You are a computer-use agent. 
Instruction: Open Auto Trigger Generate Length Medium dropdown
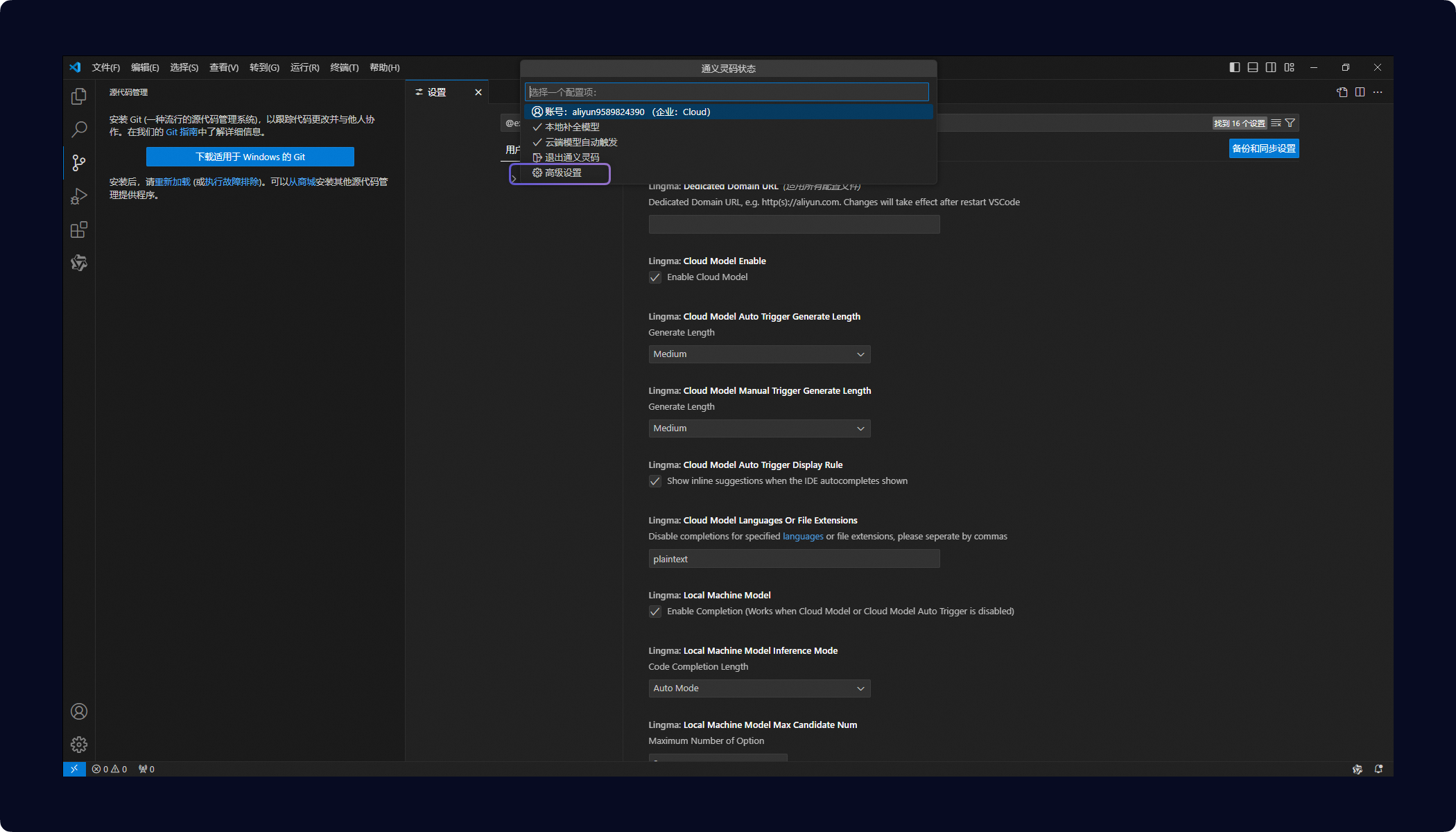(759, 354)
